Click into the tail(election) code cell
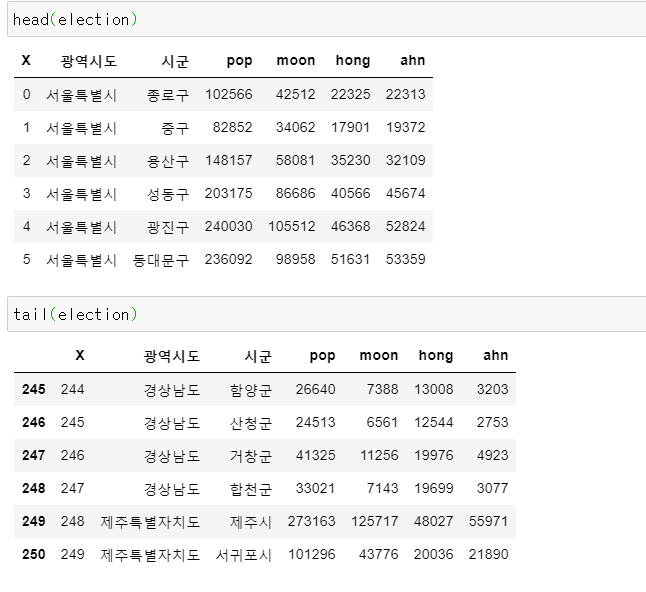This screenshot has width=646, height=592. (x=326, y=314)
